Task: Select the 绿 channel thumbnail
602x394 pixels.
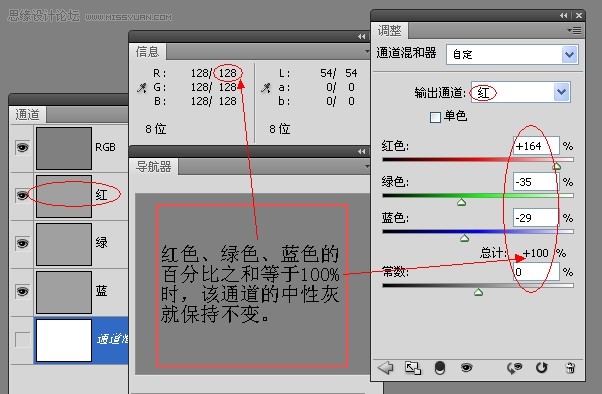Action: 64,244
